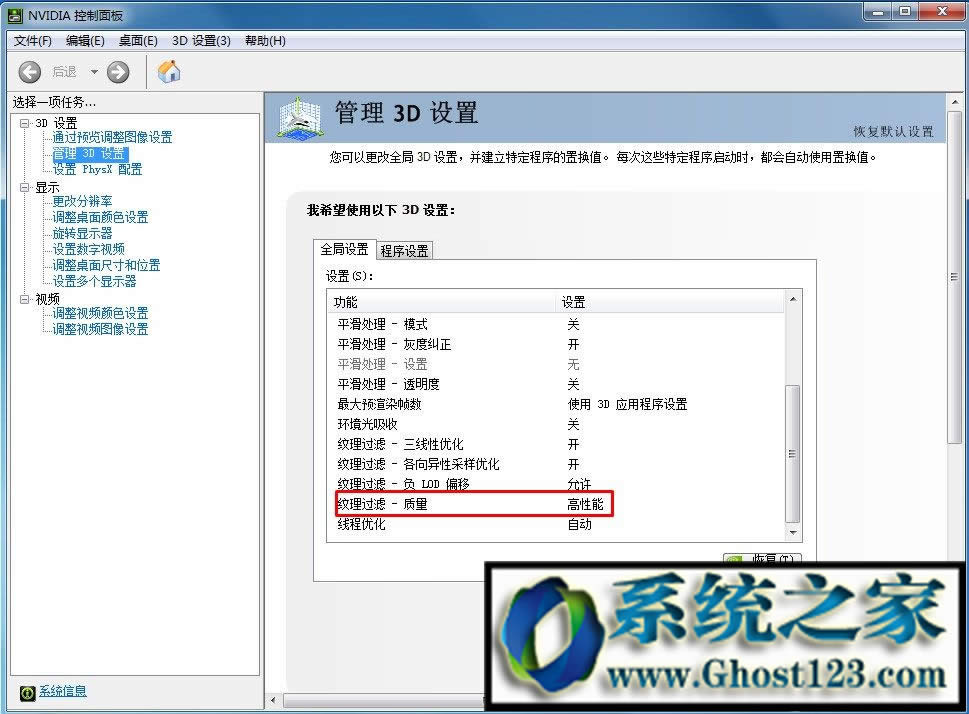Maximize the NVIDIA control panel window
This screenshot has width=969, height=714.
[905, 12]
